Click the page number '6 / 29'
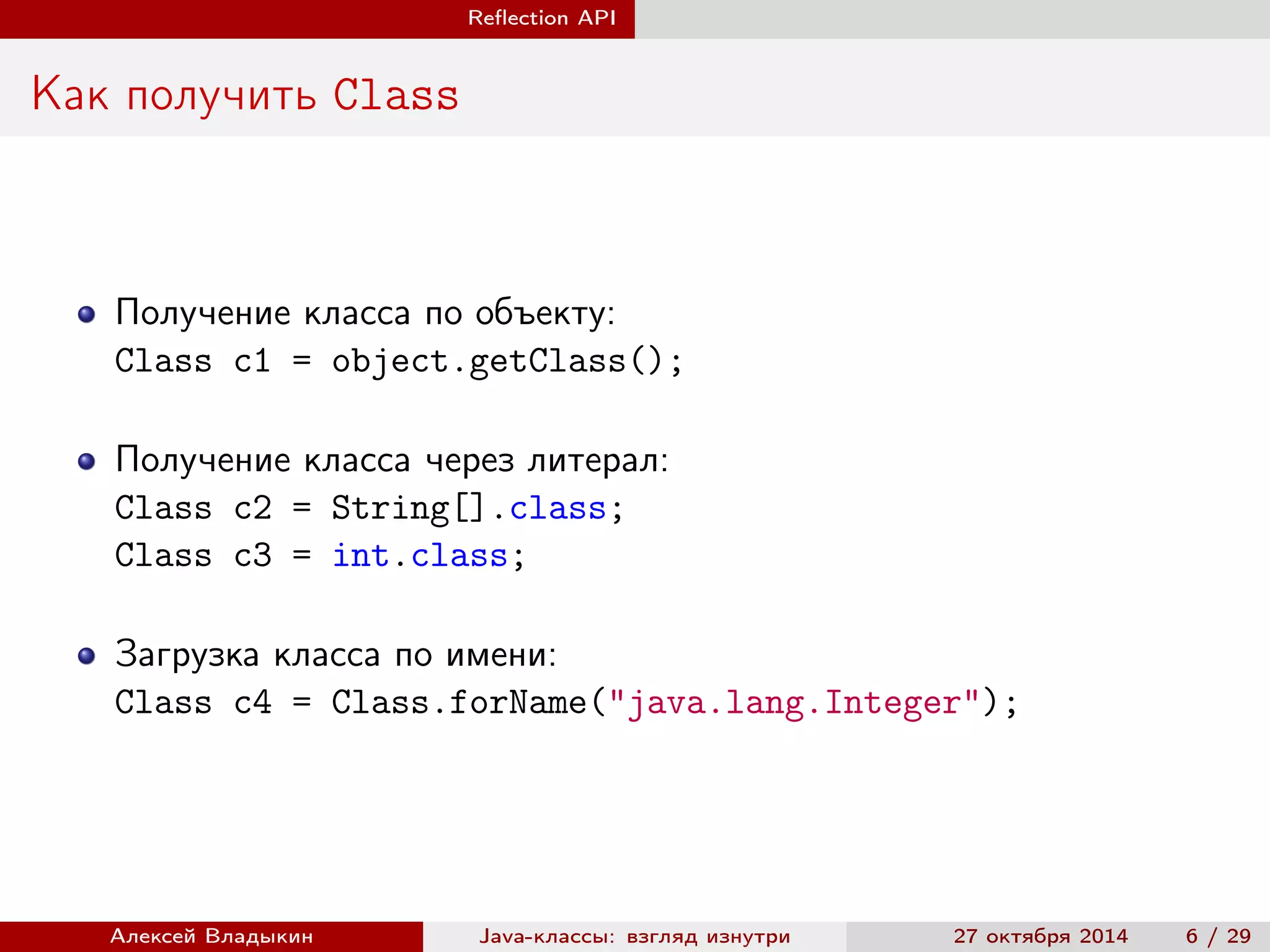The image size is (1270, 952). coord(1218,936)
